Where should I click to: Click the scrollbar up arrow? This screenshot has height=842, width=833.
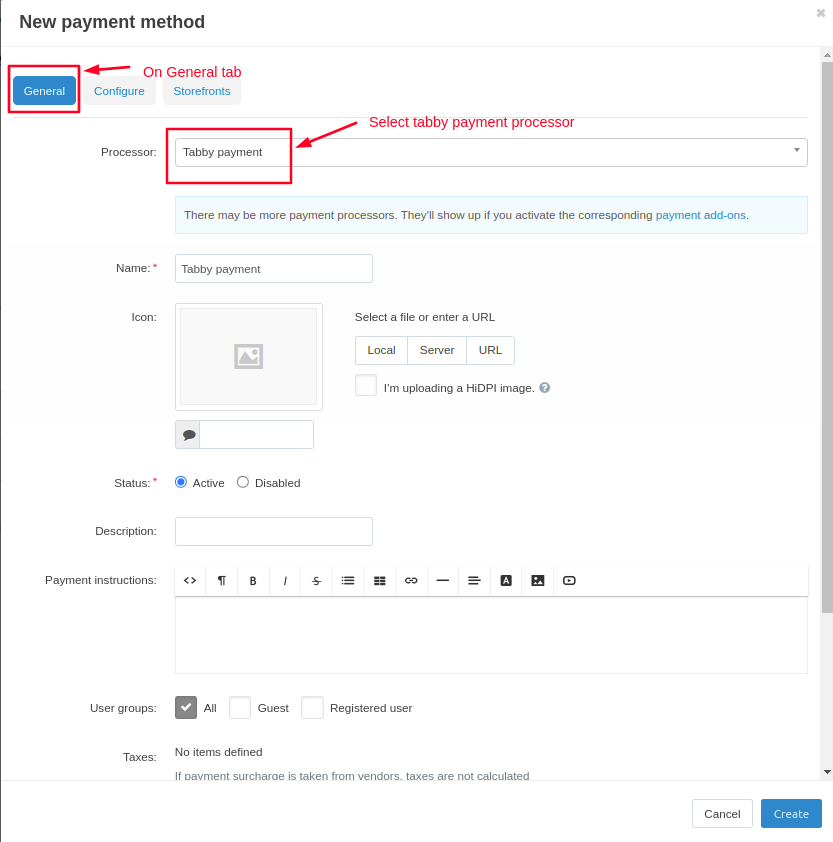(827, 54)
